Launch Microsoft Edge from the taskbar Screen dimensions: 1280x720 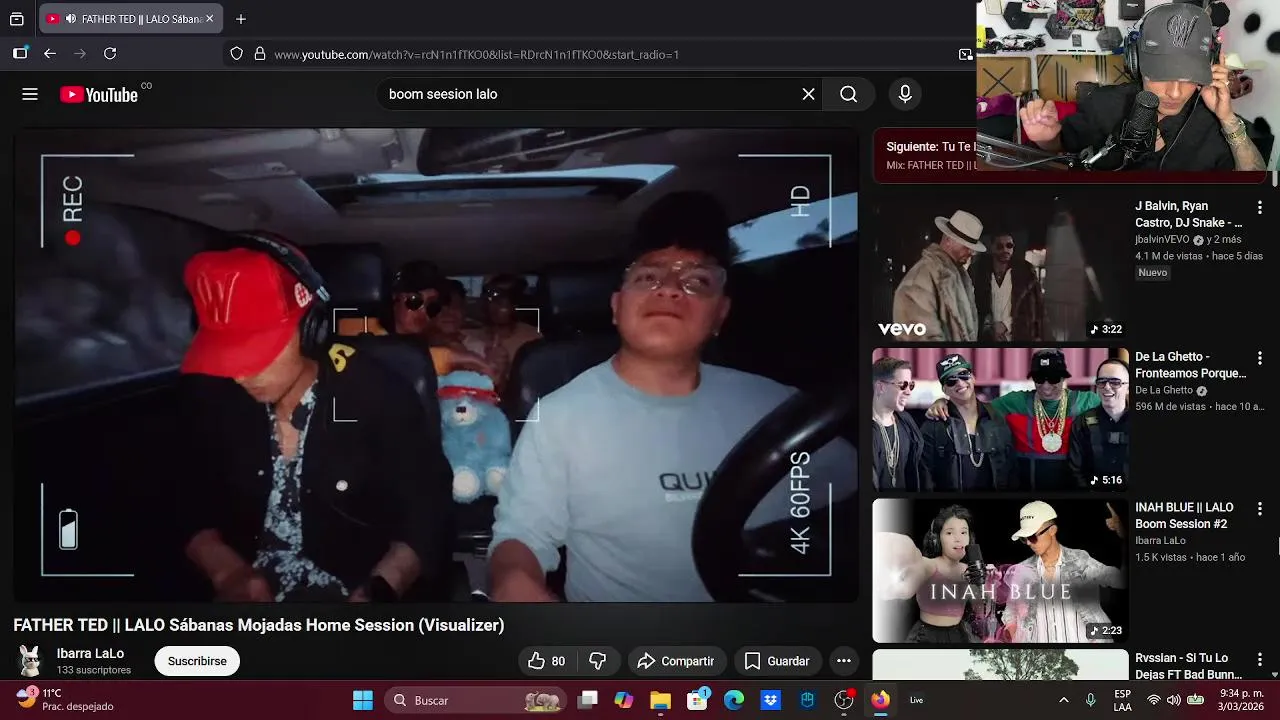click(x=734, y=700)
